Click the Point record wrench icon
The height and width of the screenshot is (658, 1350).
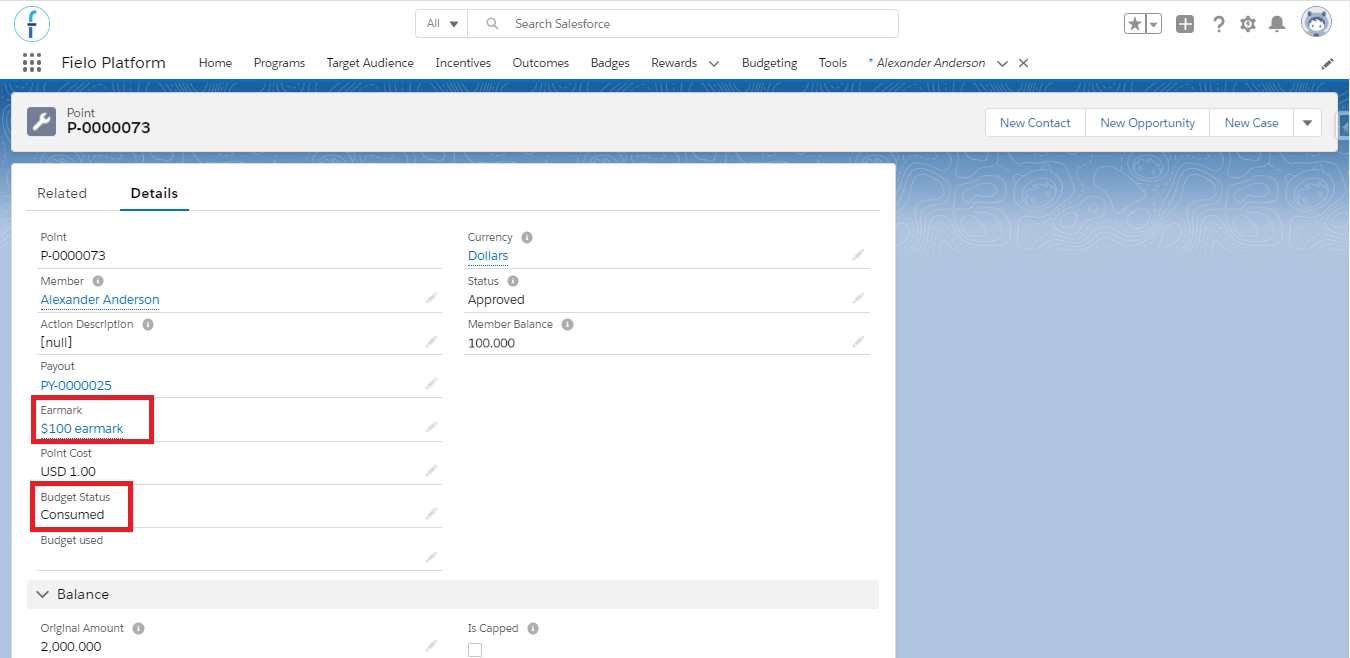42,122
